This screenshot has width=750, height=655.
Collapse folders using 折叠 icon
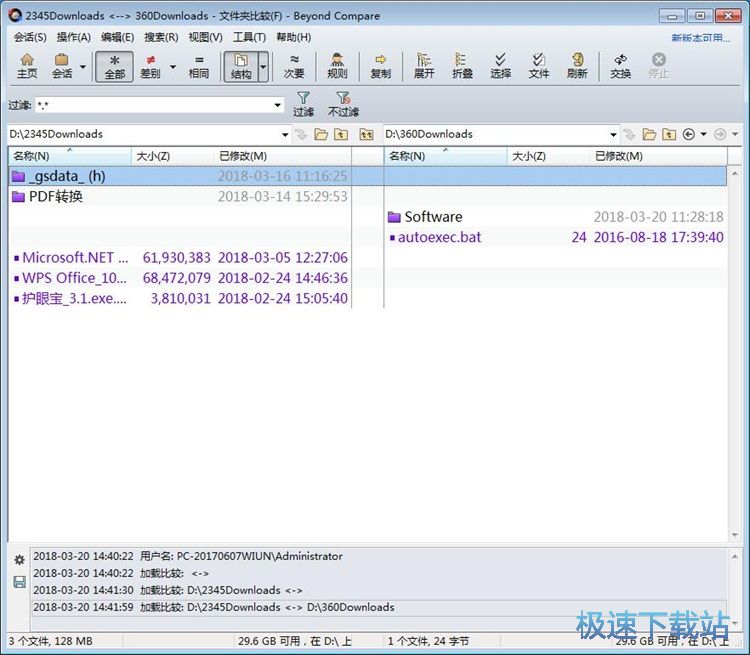coord(462,66)
